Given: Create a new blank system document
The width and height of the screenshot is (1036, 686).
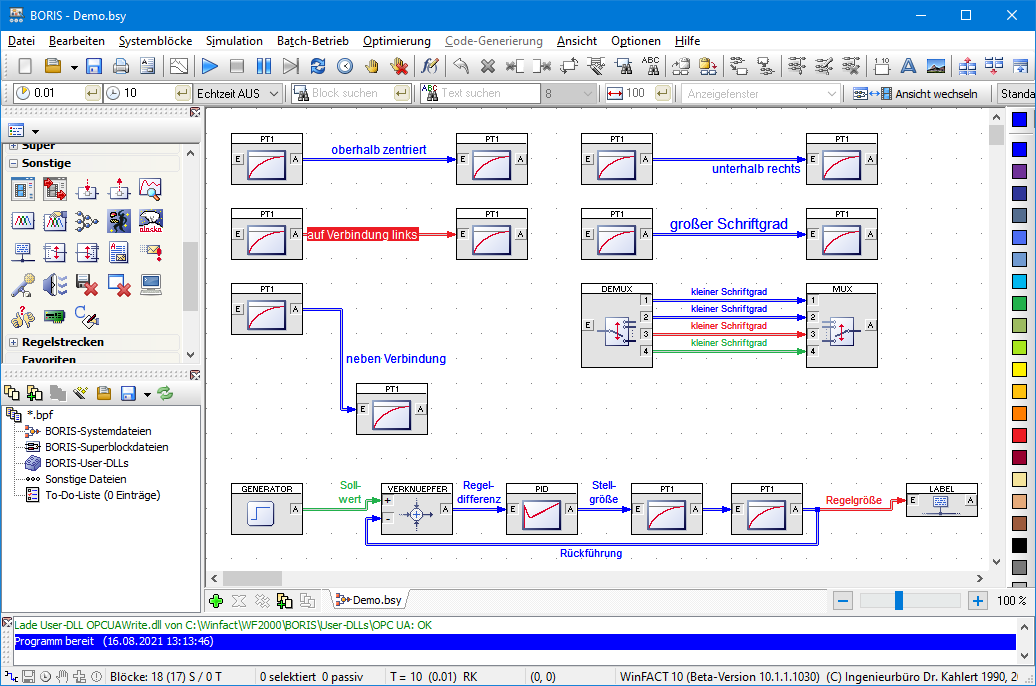Looking at the screenshot, I should [25, 66].
